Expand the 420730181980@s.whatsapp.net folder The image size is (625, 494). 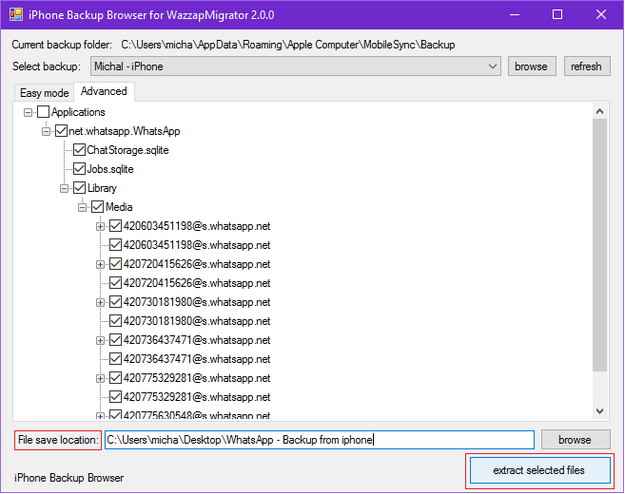[100, 303]
